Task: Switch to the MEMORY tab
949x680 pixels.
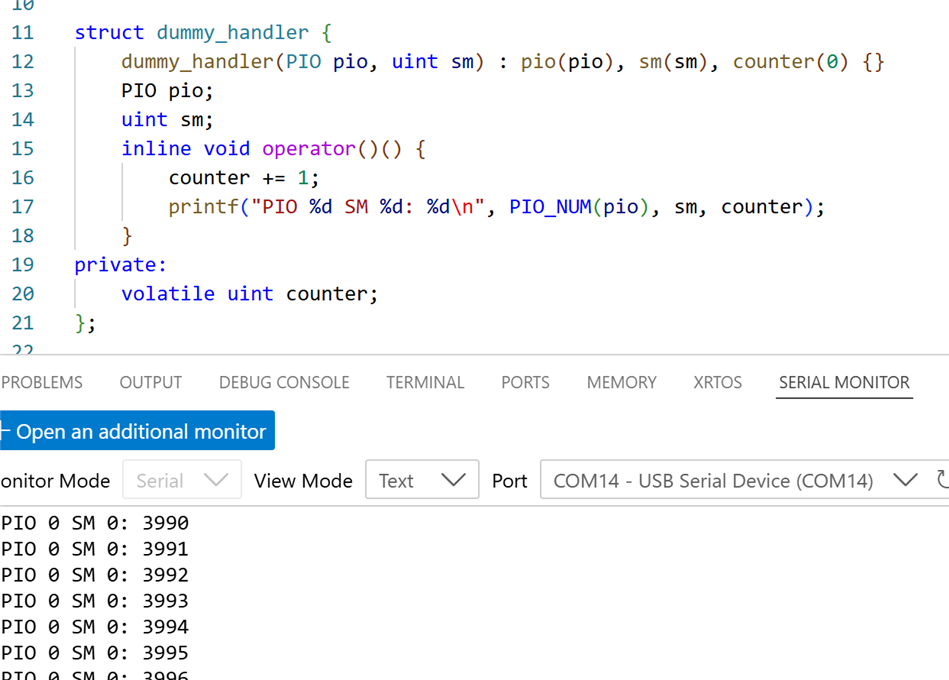Action: (x=621, y=382)
